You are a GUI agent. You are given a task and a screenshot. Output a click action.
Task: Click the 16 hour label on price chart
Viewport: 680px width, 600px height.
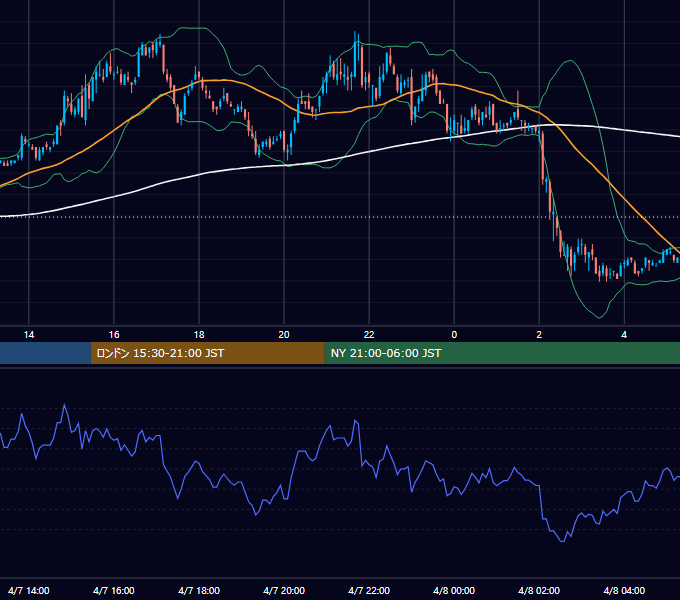tap(114, 335)
